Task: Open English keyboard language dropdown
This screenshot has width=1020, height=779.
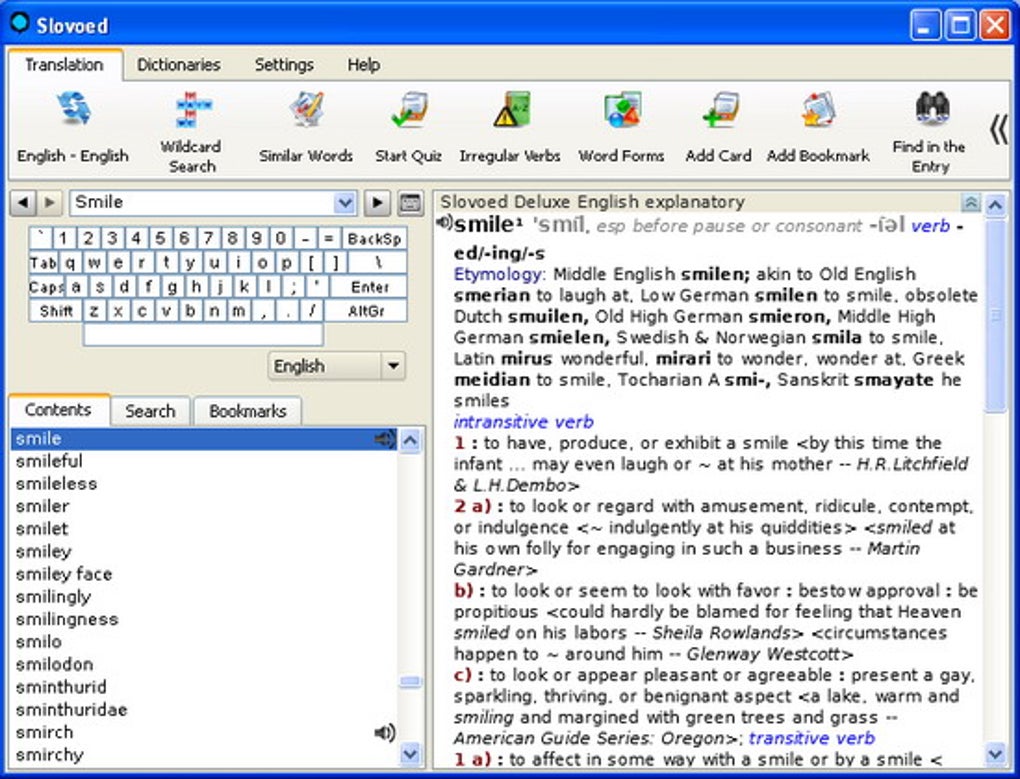Action: [393, 365]
